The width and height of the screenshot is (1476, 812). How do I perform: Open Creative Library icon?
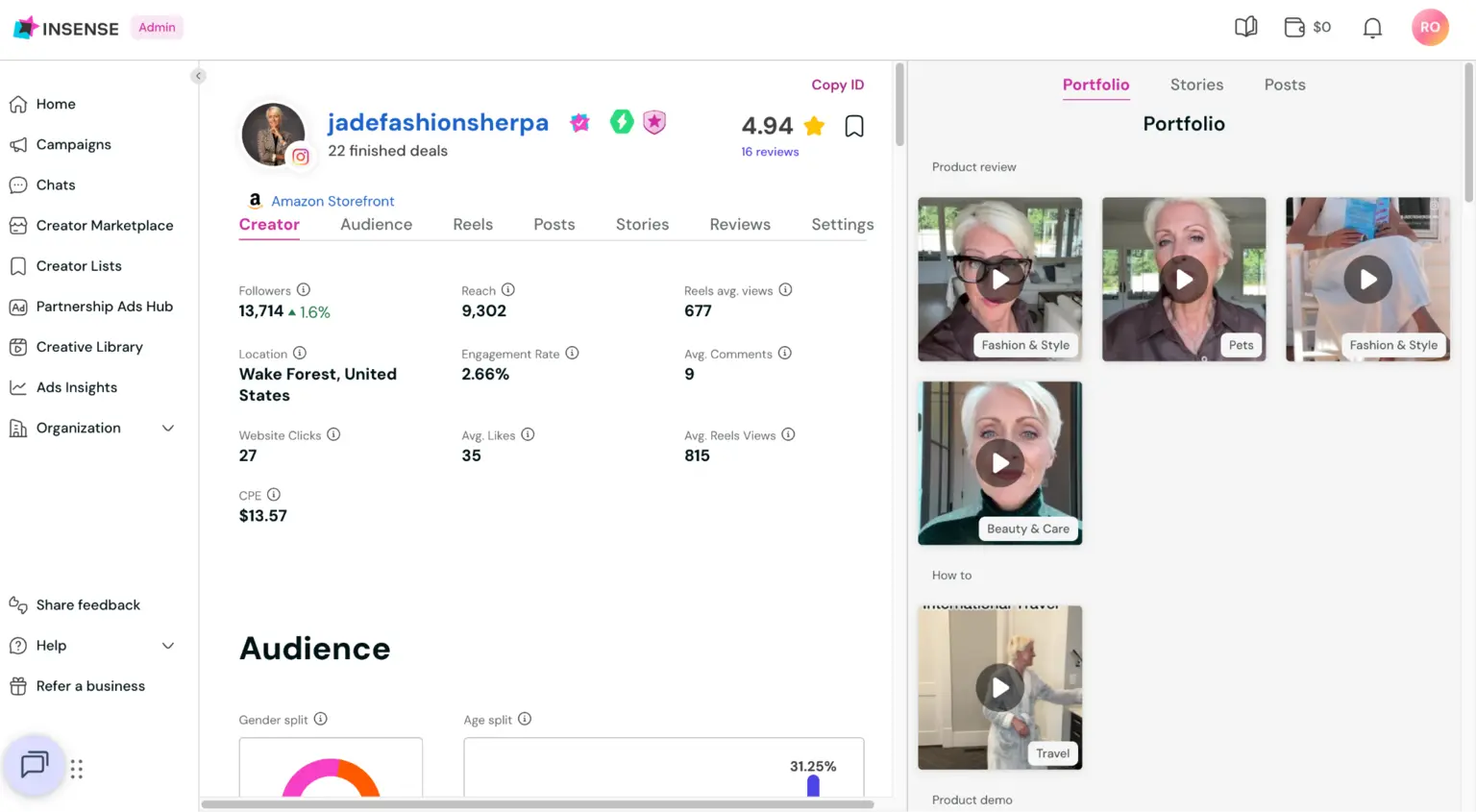18,347
